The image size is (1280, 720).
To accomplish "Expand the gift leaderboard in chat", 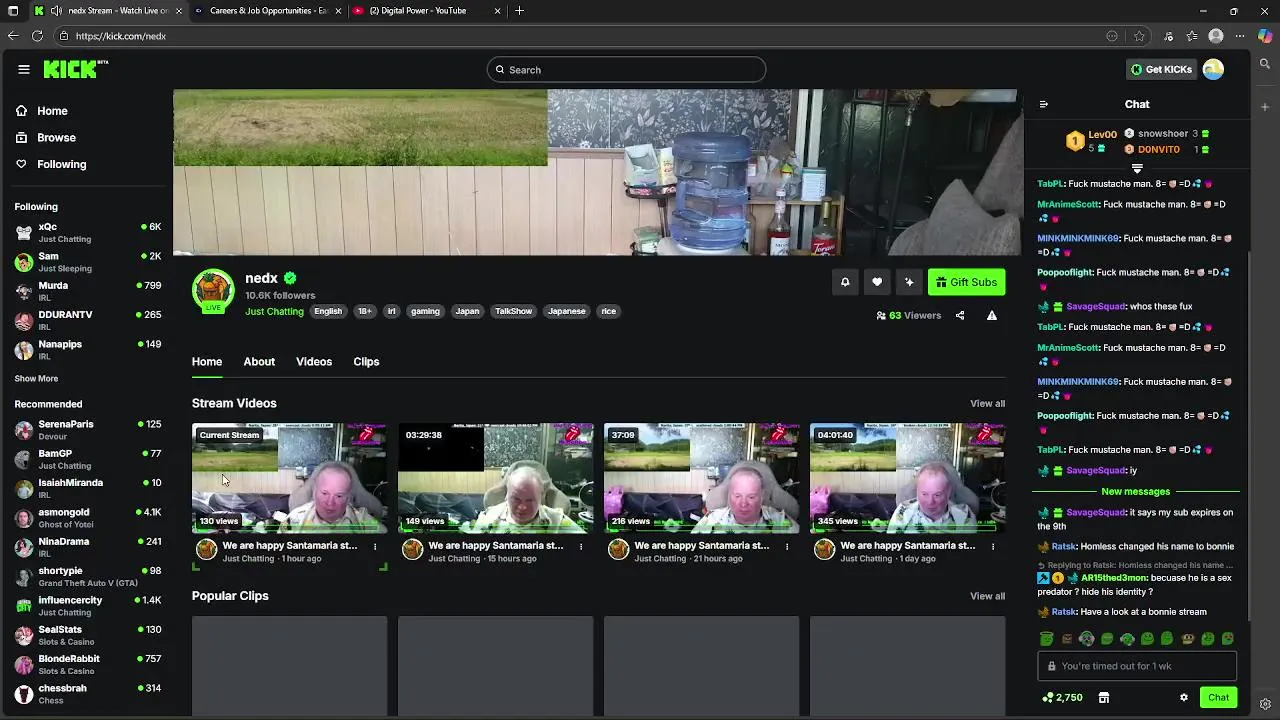I will point(1137,168).
